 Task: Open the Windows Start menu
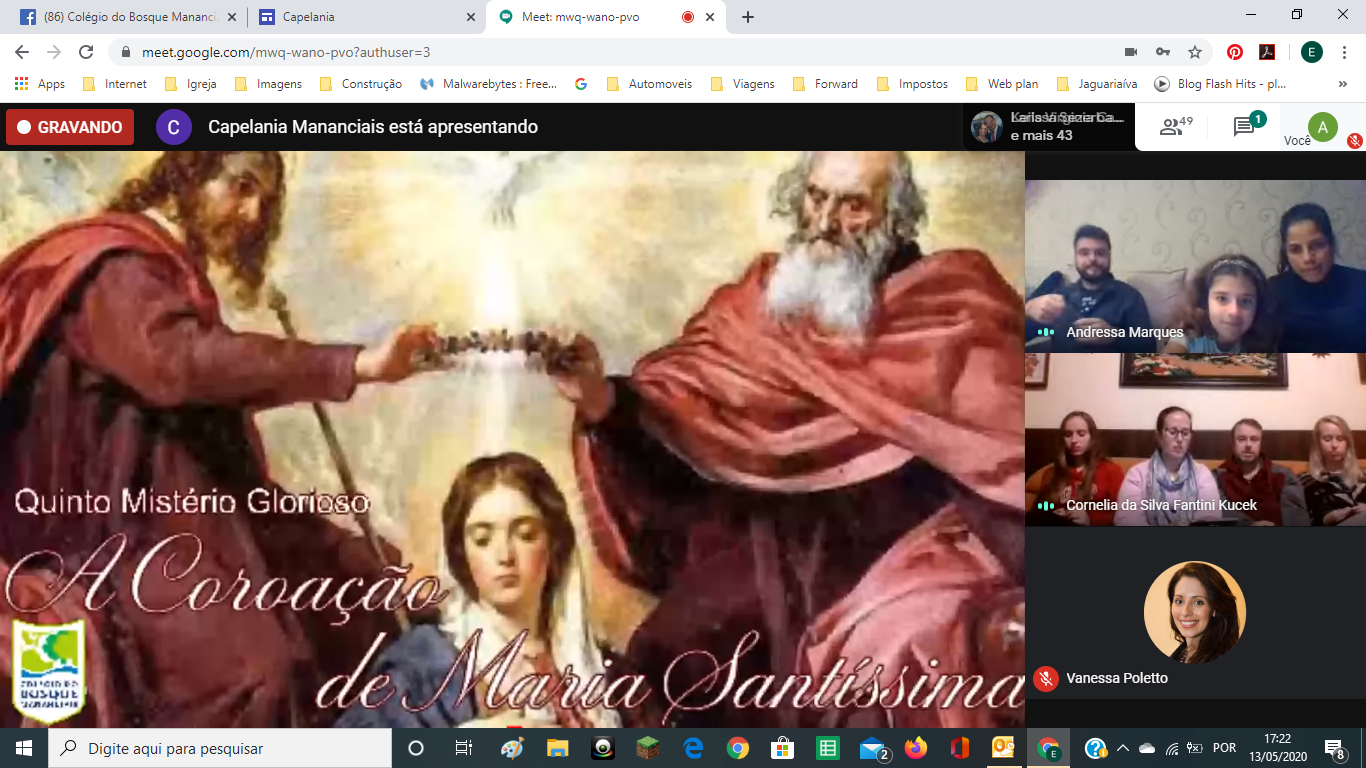coord(24,748)
